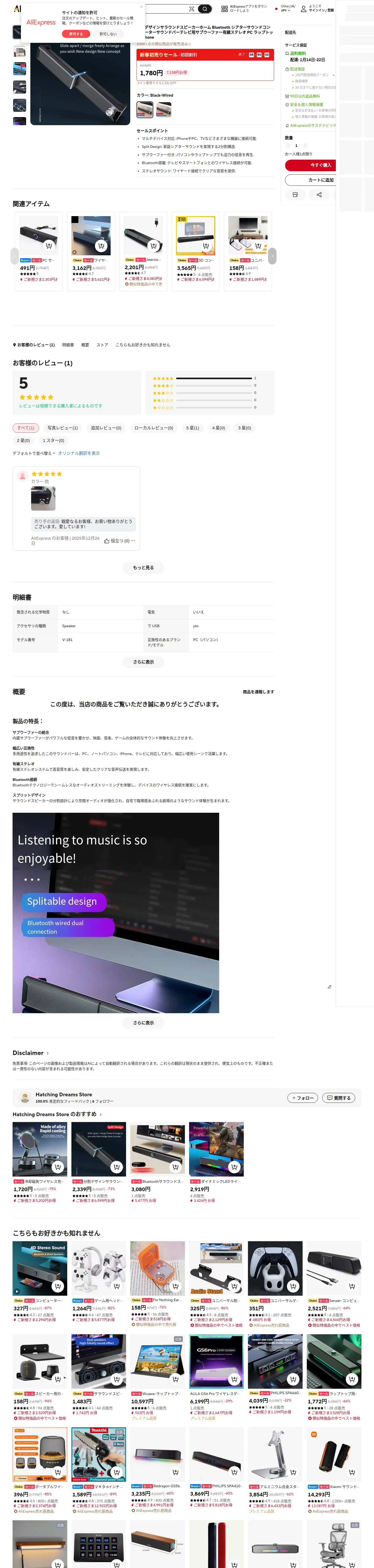
Task: Add the 327円 4D Stereo Sound item to cart
Action: [58, 1286]
